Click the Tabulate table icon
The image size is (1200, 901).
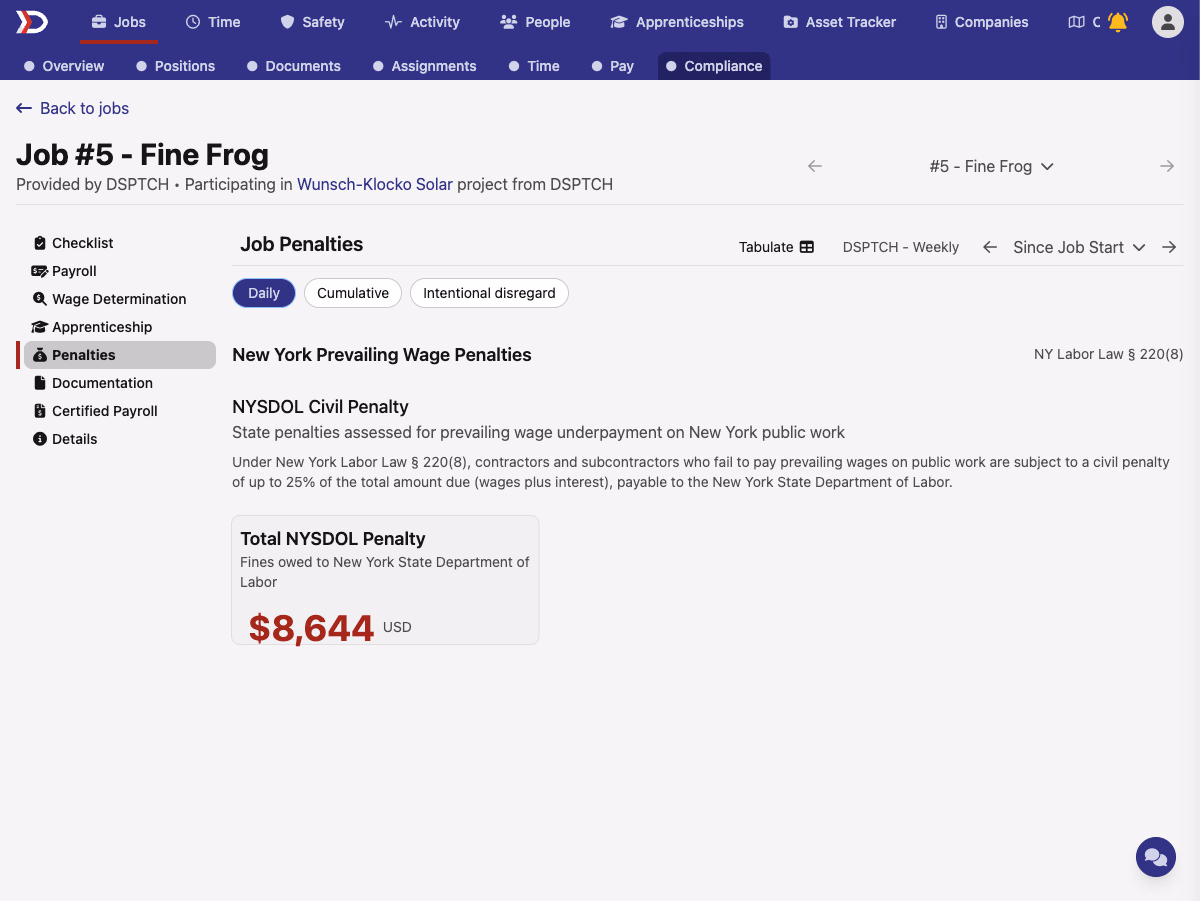807,247
